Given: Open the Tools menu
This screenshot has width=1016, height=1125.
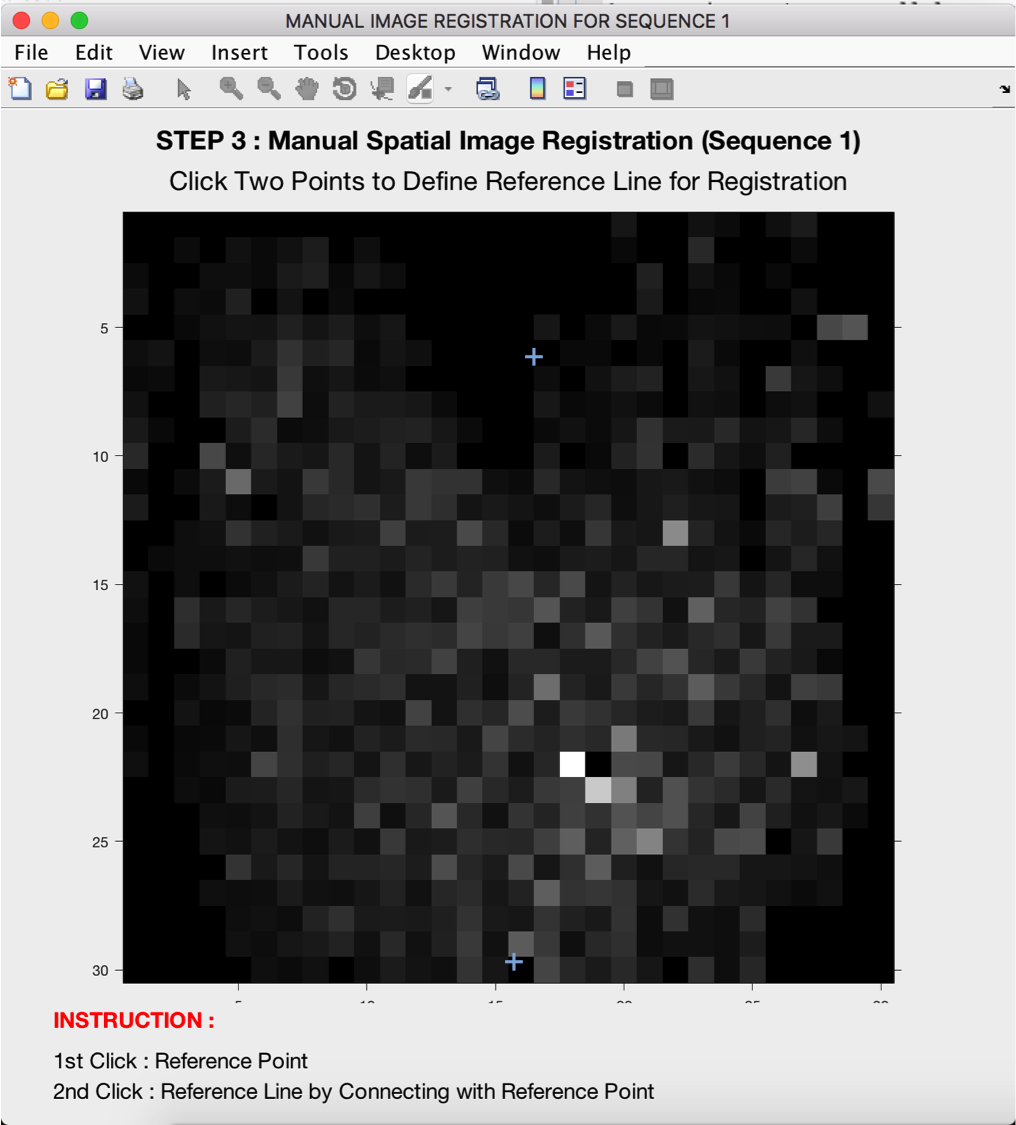Looking at the screenshot, I should point(321,53).
